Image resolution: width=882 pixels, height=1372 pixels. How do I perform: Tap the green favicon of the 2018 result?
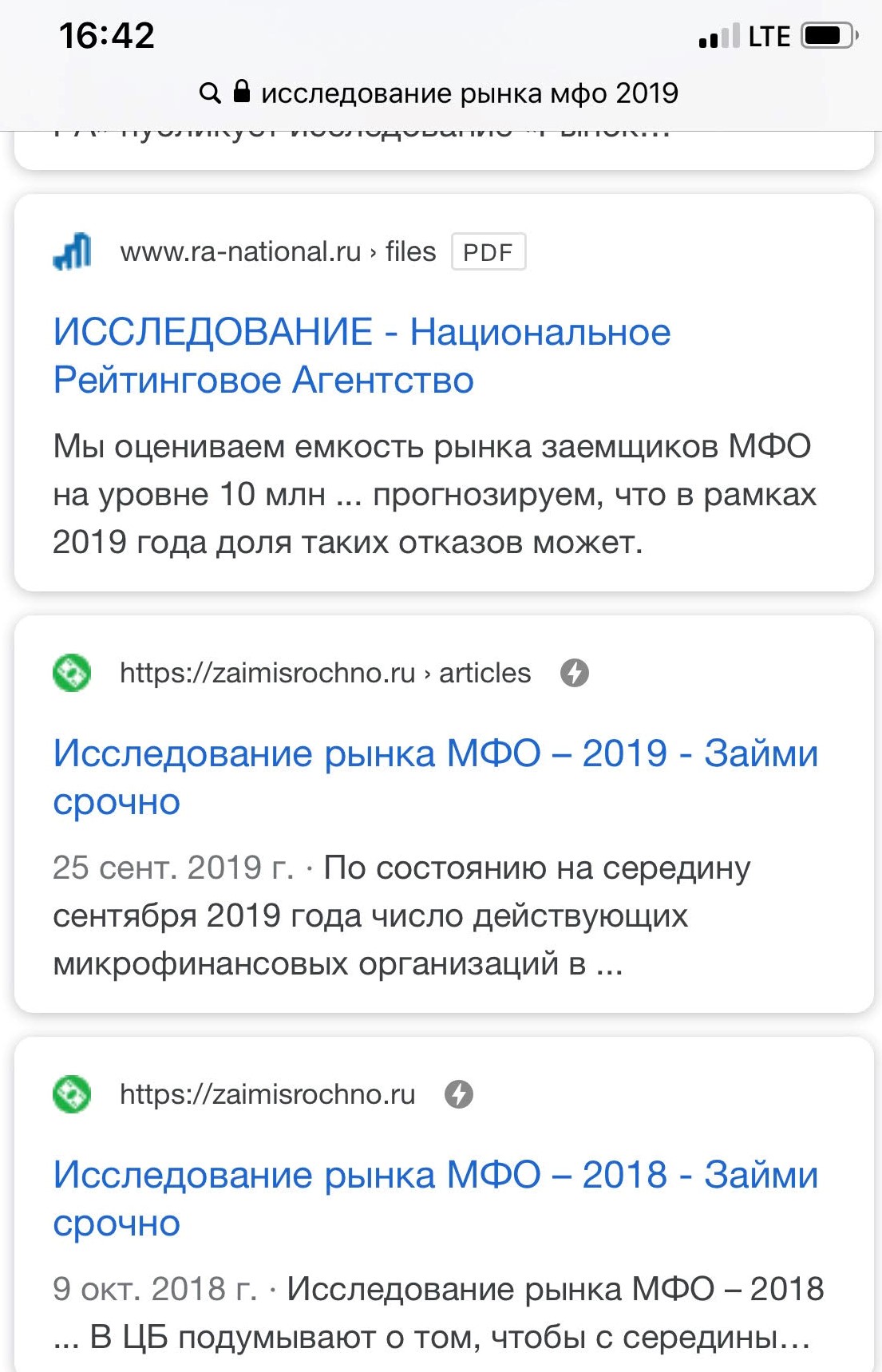click(72, 1094)
